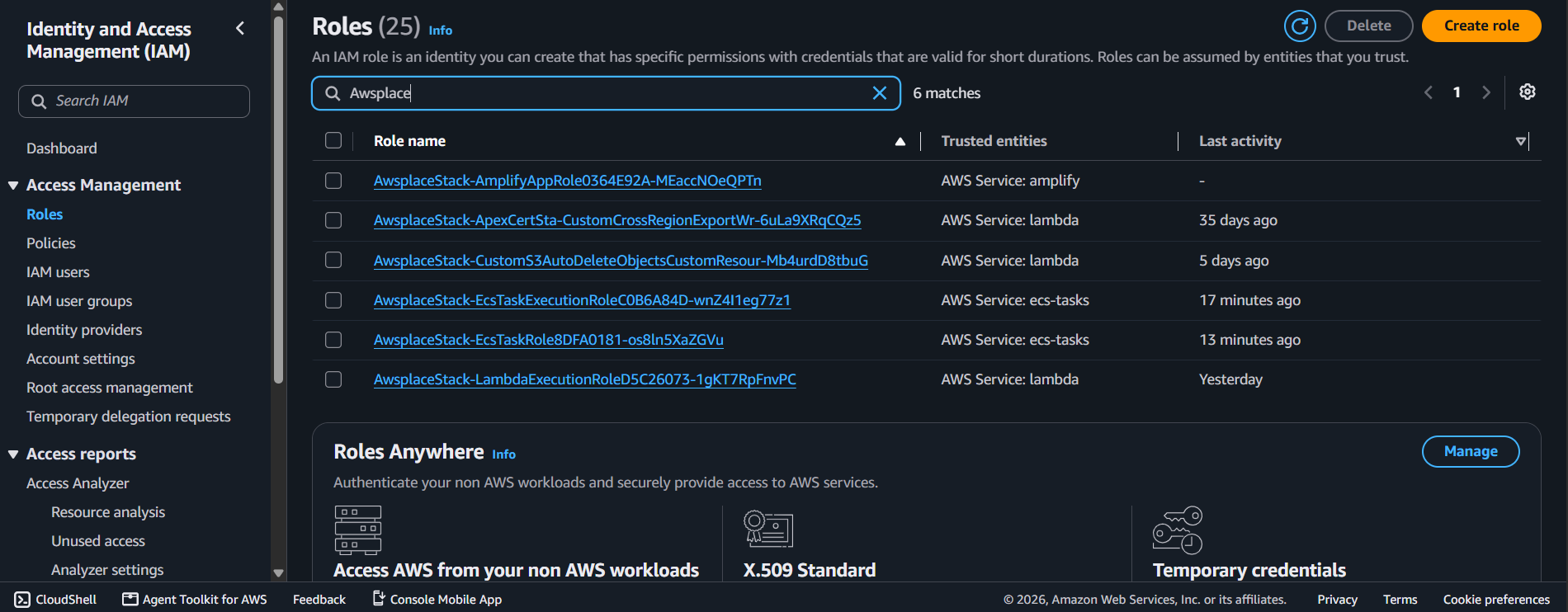Image resolution: width=1568 pixels, height=612 pixels.
Task: Click magnifier icon in roles filter box
Action: [x=333, y=93]
